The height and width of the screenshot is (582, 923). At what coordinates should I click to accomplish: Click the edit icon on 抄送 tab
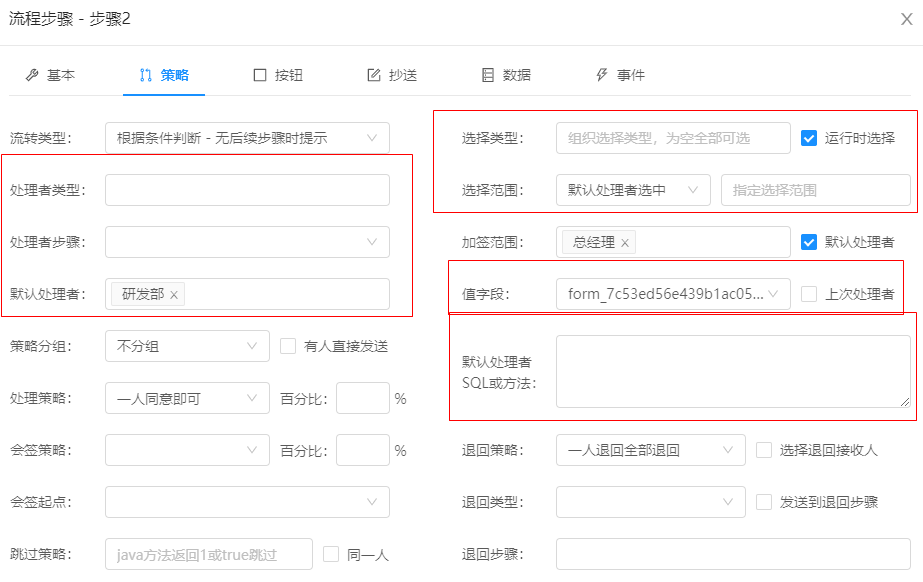374,75
